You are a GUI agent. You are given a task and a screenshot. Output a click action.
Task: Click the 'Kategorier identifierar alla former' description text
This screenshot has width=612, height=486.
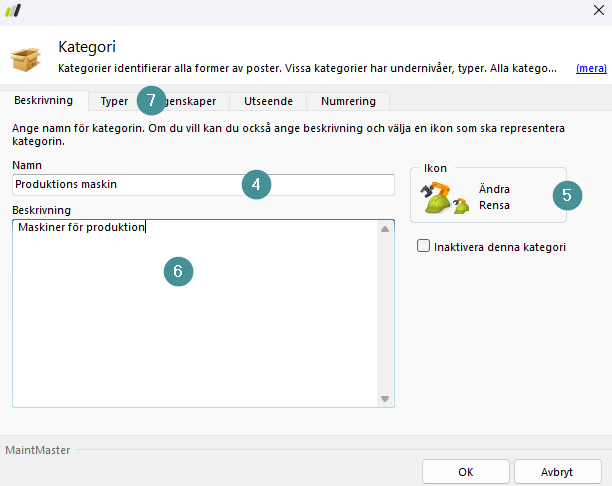[x=307, y=68]
